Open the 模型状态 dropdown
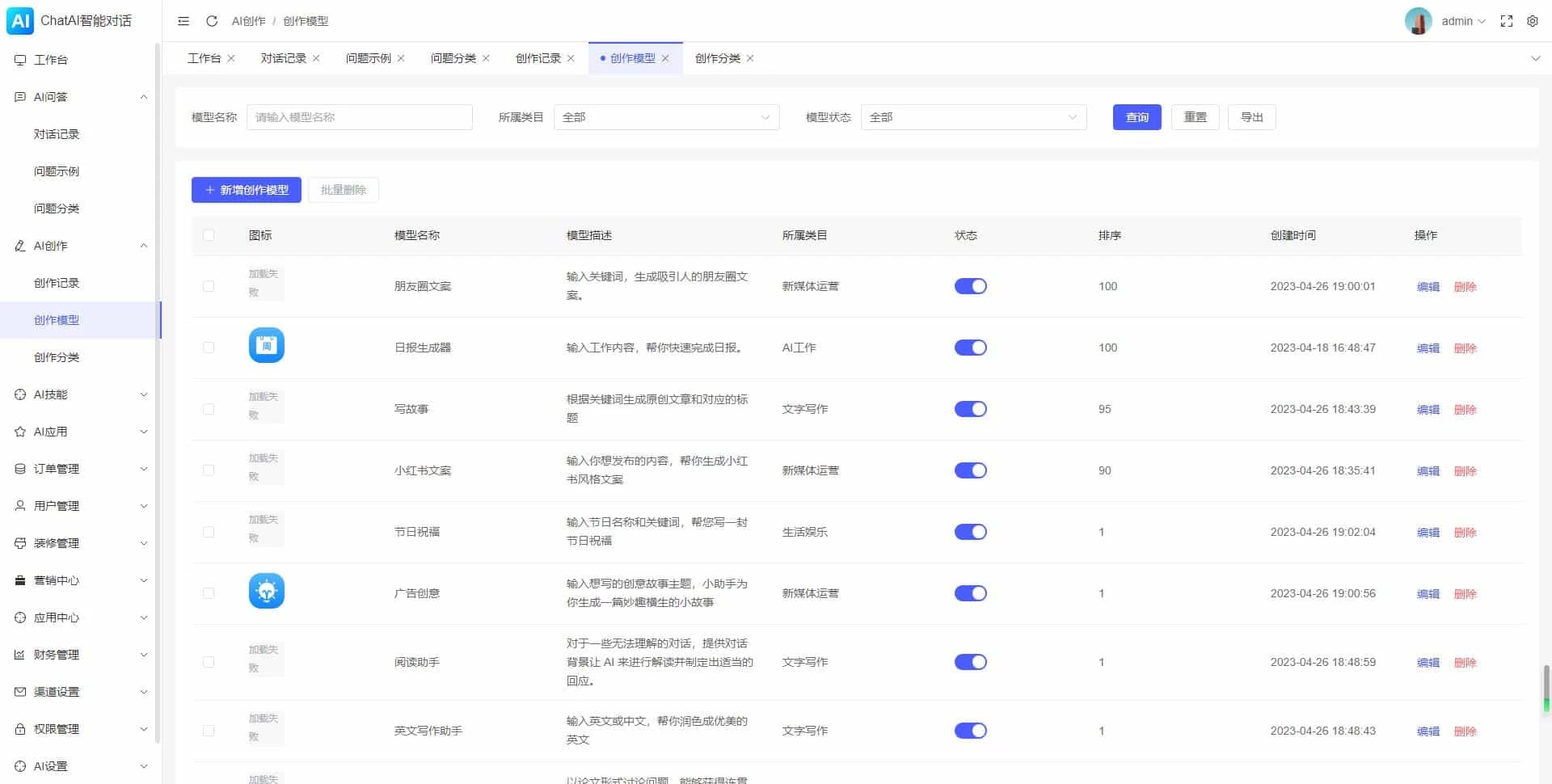Image resolution: width=1552 pixels, height=784 pixels. (x=973, y=117)
